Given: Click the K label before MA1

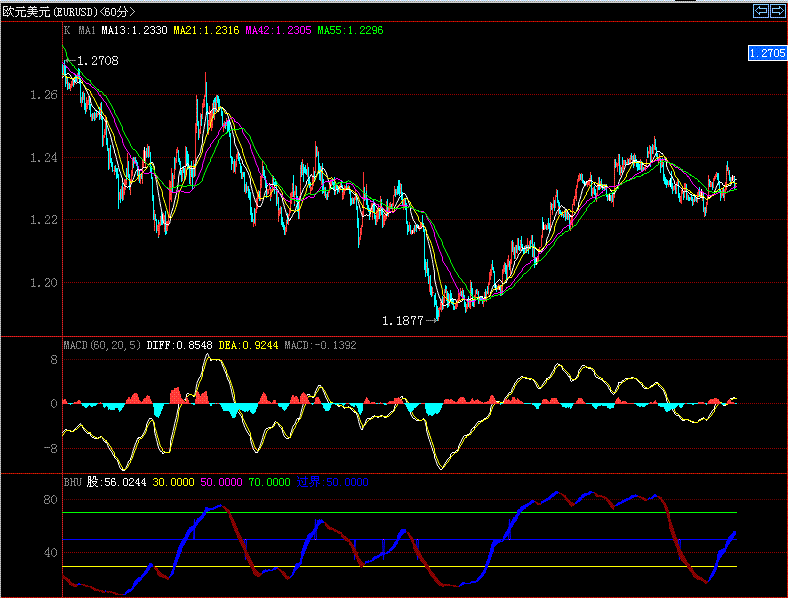Looking at the screenshot, I should click(67, 30).
